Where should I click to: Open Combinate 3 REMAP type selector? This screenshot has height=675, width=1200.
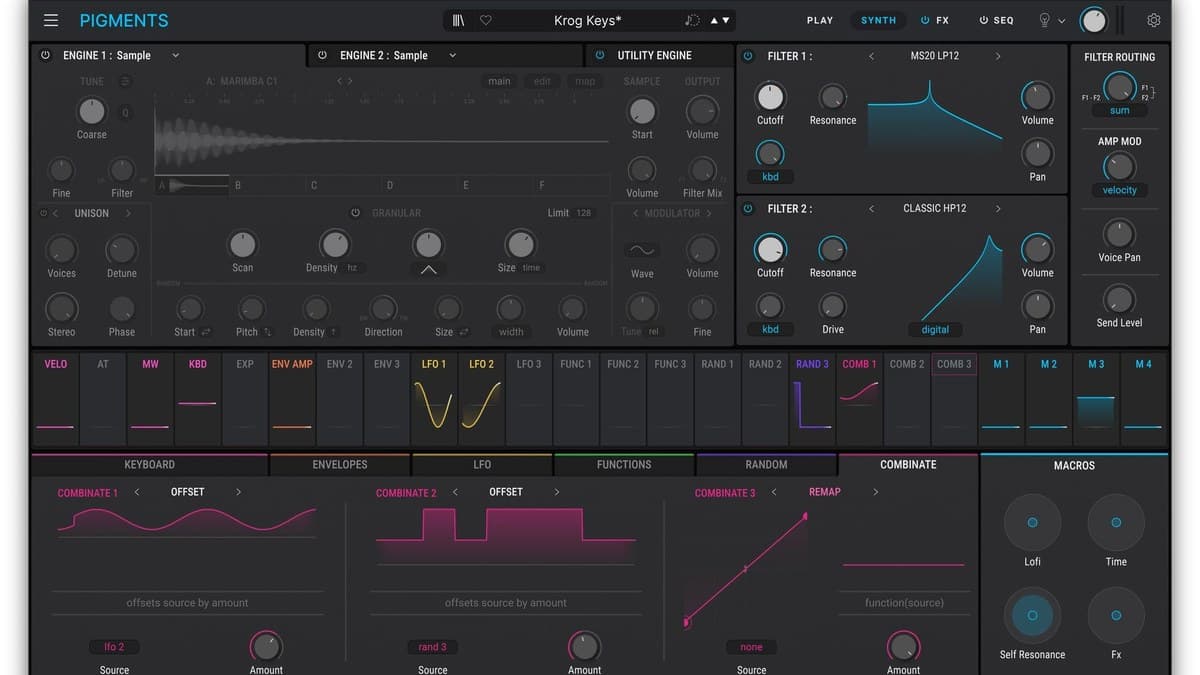coord(825,492)
